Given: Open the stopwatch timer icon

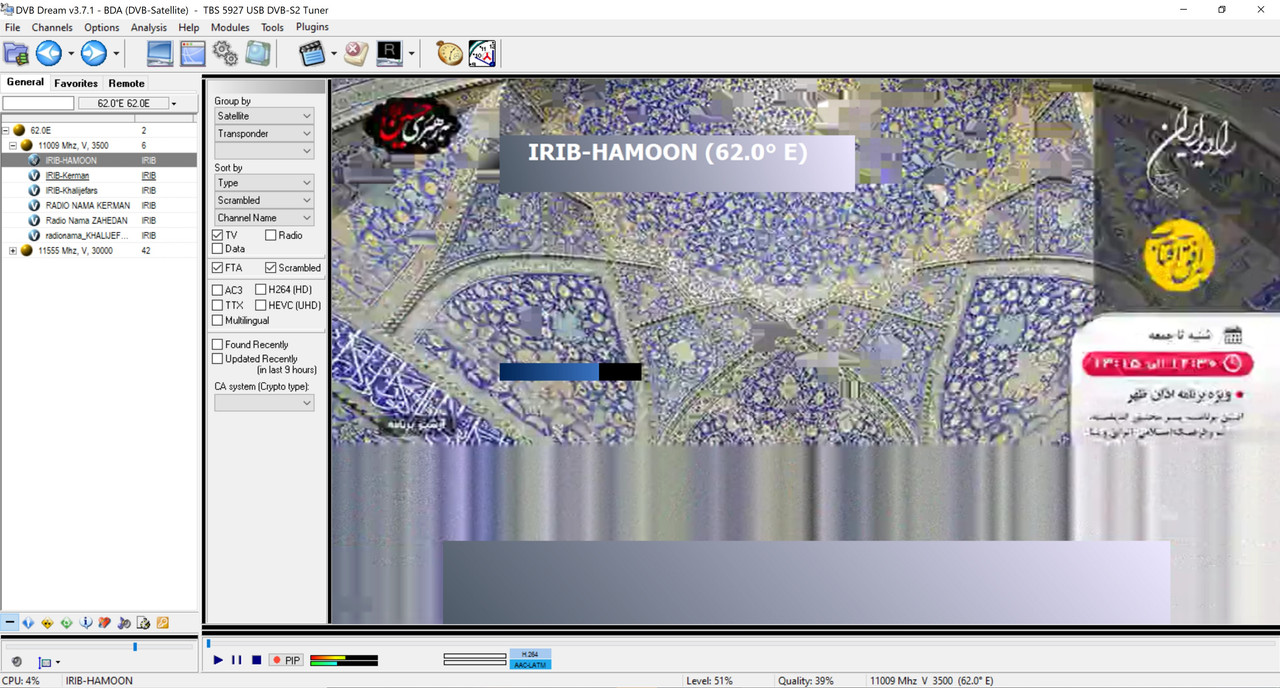Looking at the screenshot, I should (450, 53).
